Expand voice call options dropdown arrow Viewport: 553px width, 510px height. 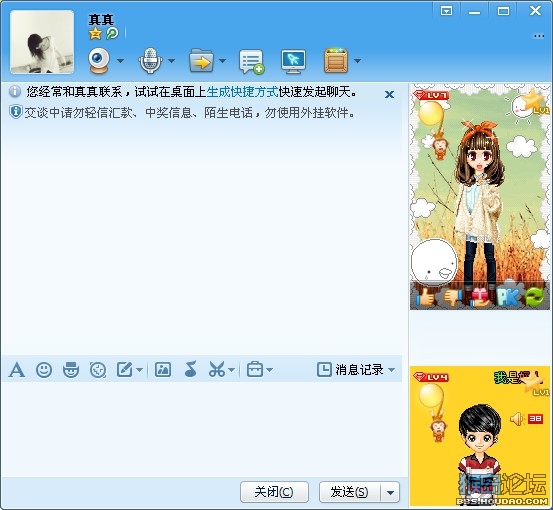click(171, 61)
